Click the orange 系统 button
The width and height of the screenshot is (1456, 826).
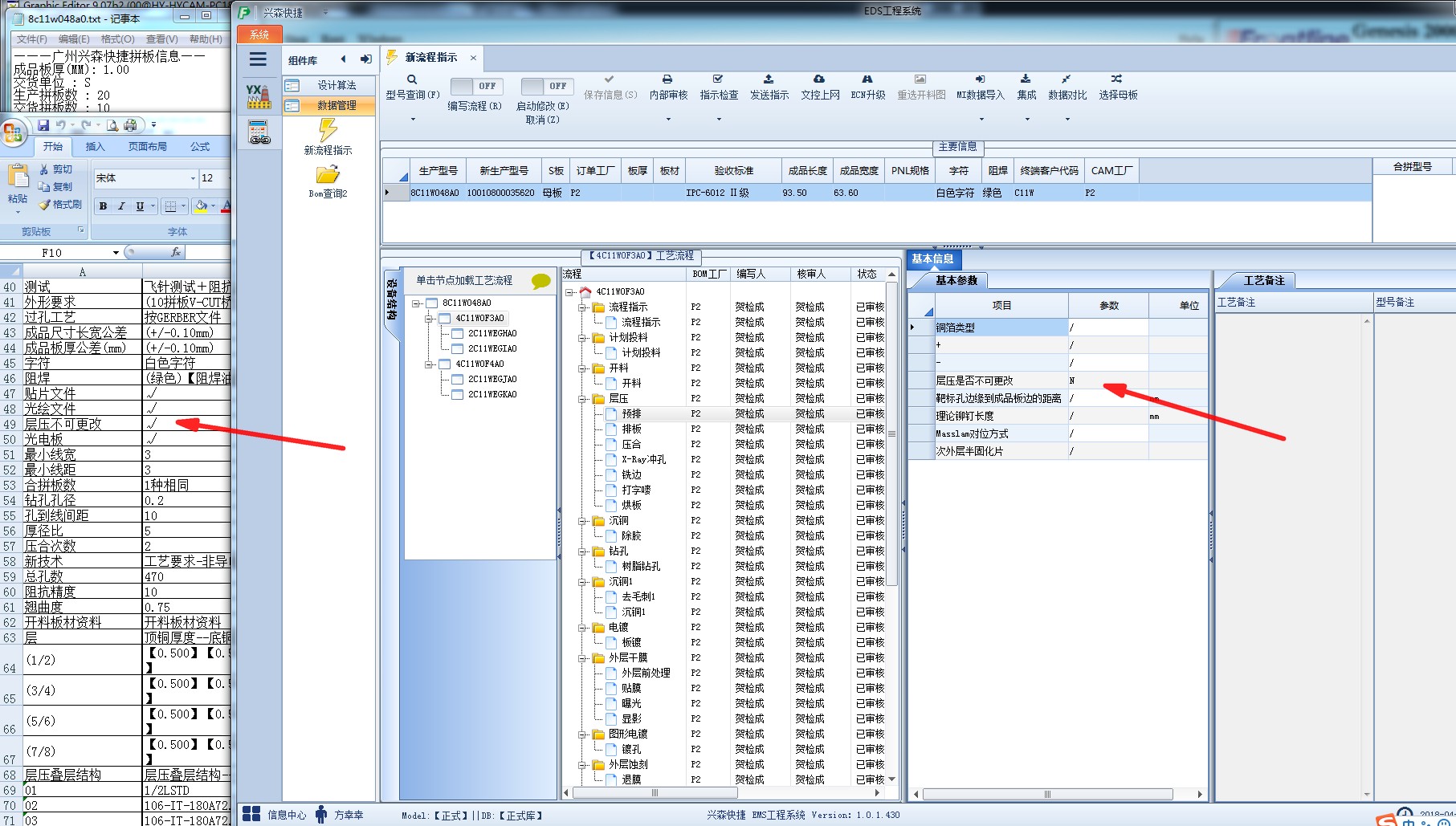click(259, 35)
